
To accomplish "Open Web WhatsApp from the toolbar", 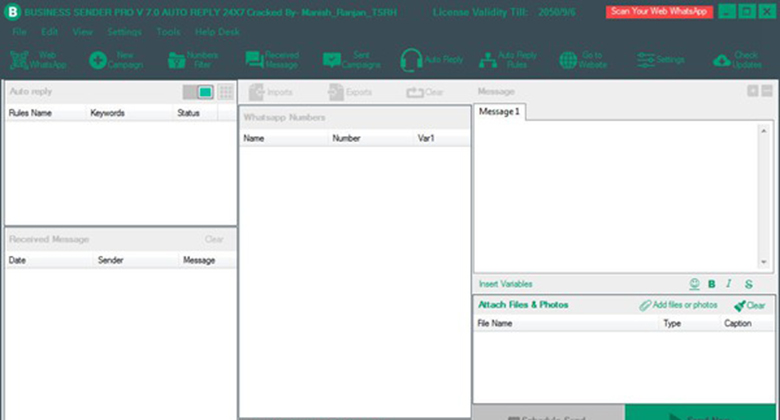I will [x=38, y=60].
